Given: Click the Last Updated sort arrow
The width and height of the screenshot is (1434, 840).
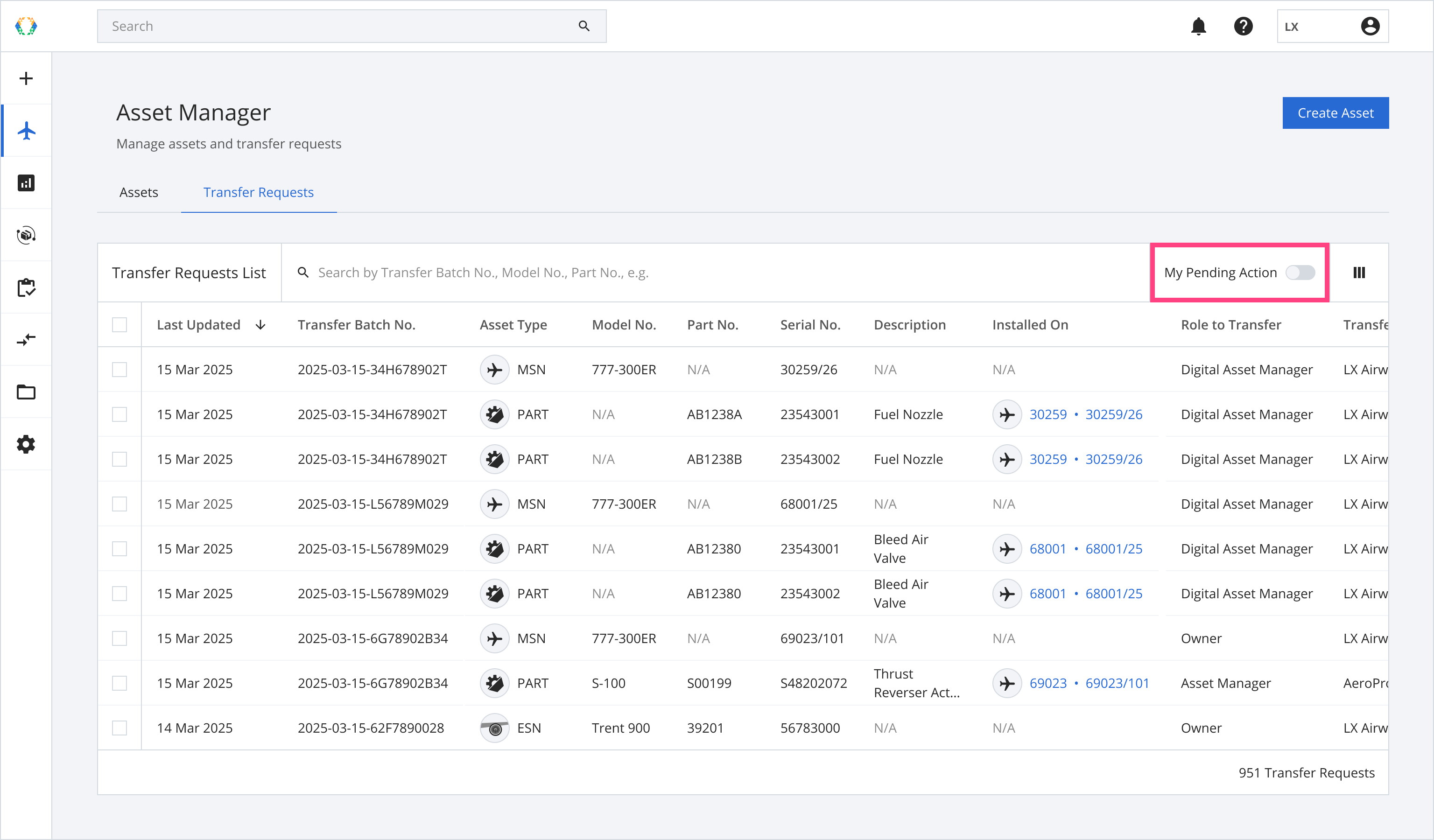Looking at the screenshot, I should 260,325.
